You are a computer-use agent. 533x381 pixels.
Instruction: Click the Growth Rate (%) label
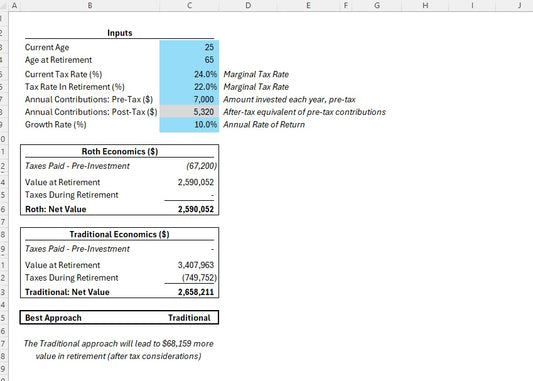pos(55,125)
